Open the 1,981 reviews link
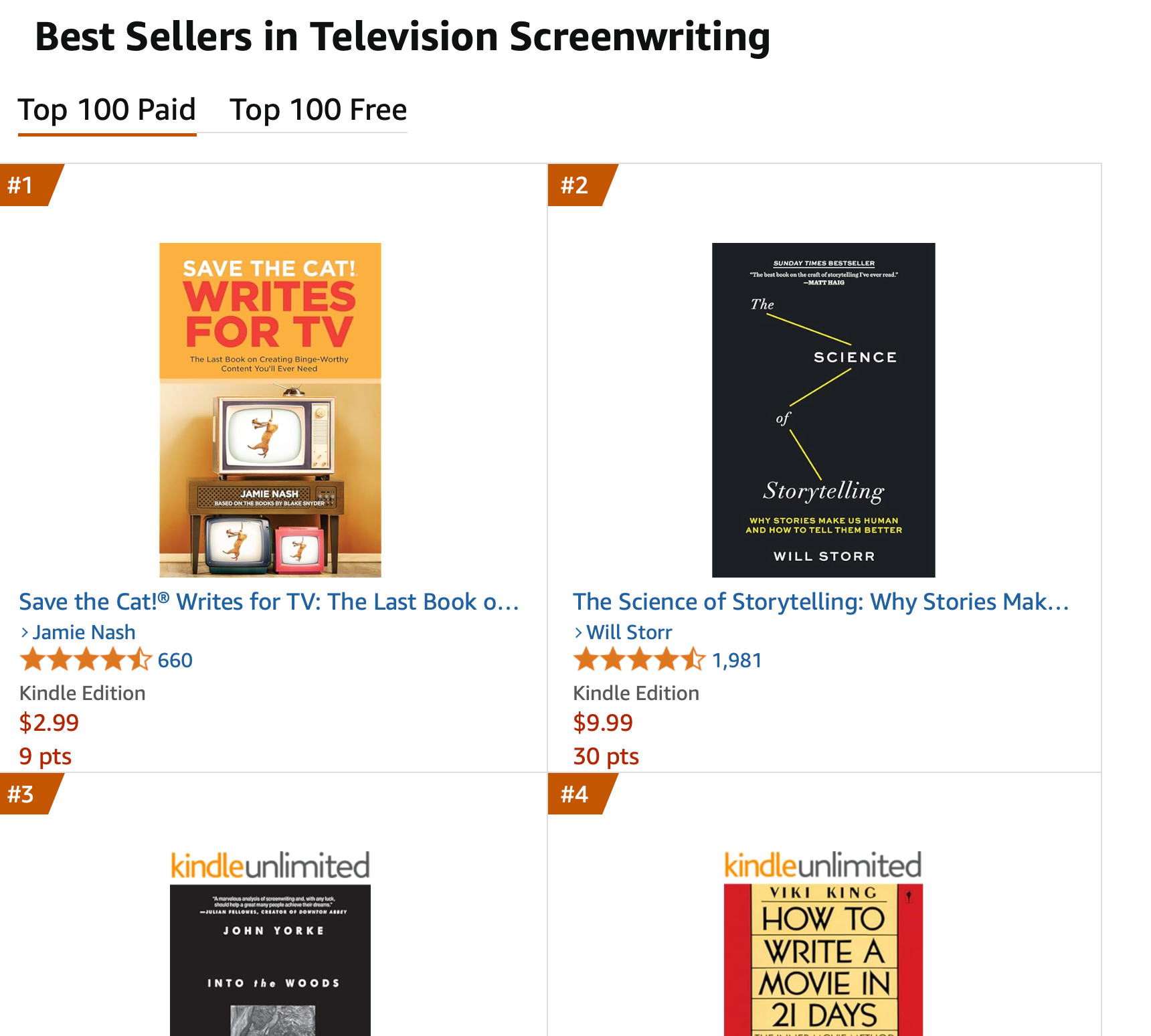1151x1036 pixels. click(x=737, y=661)
